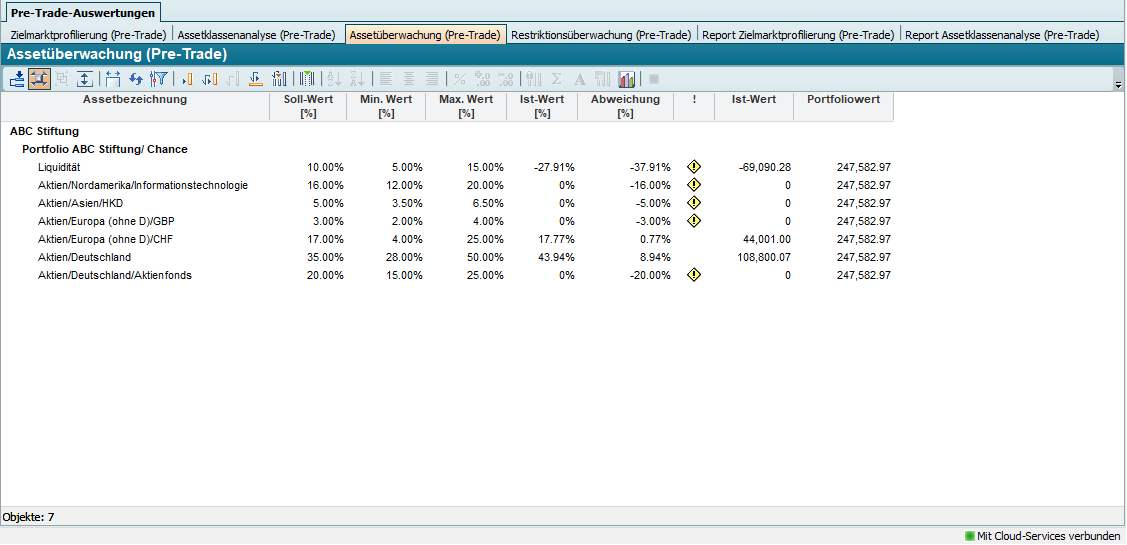Viewport: 1127px width, 545px height.
Task: Click warning icon in Liquidität row
Action: [694, 167]
